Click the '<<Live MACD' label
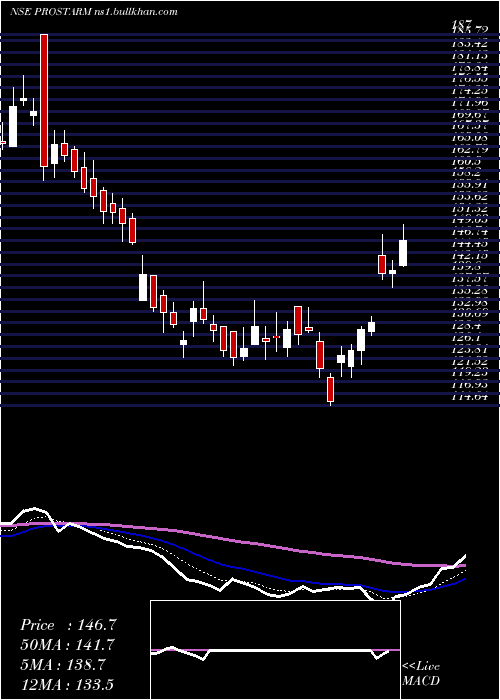This screenshot has width=500, height=700. (x=421, y=674)
